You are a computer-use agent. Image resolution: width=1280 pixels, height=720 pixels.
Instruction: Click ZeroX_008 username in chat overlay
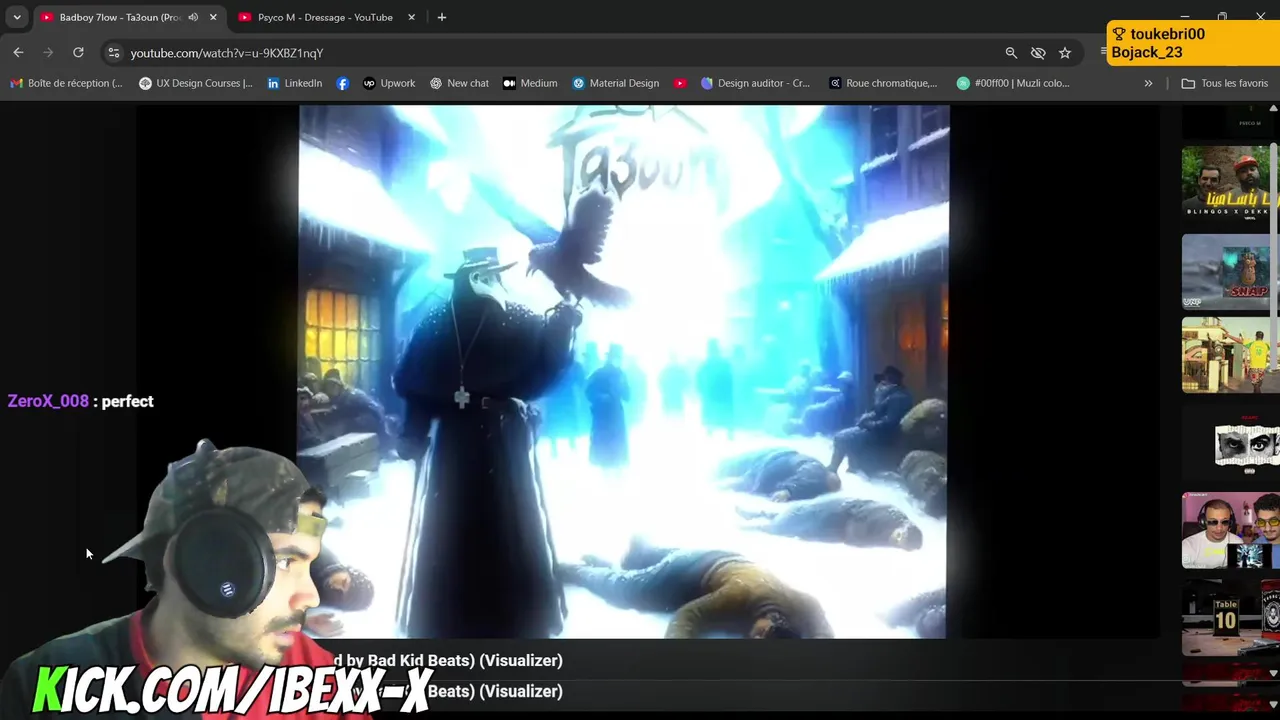pos(48,401)
